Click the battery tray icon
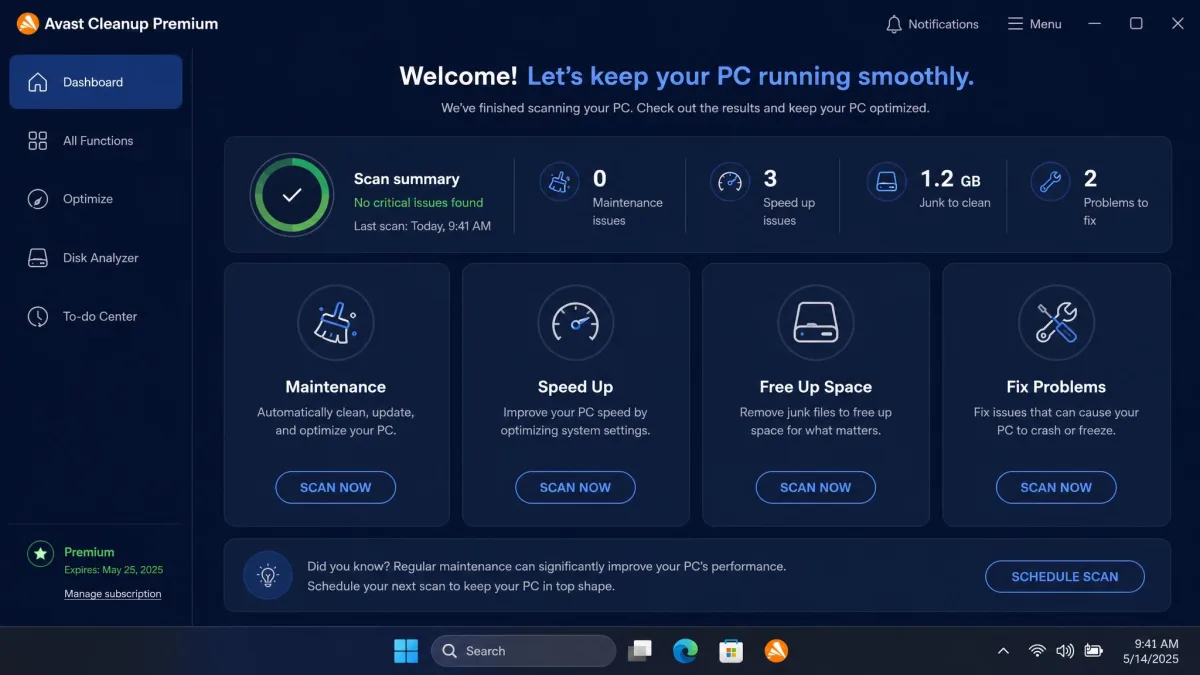This screenshot has width=1200, height=675. pos(1094,651)
